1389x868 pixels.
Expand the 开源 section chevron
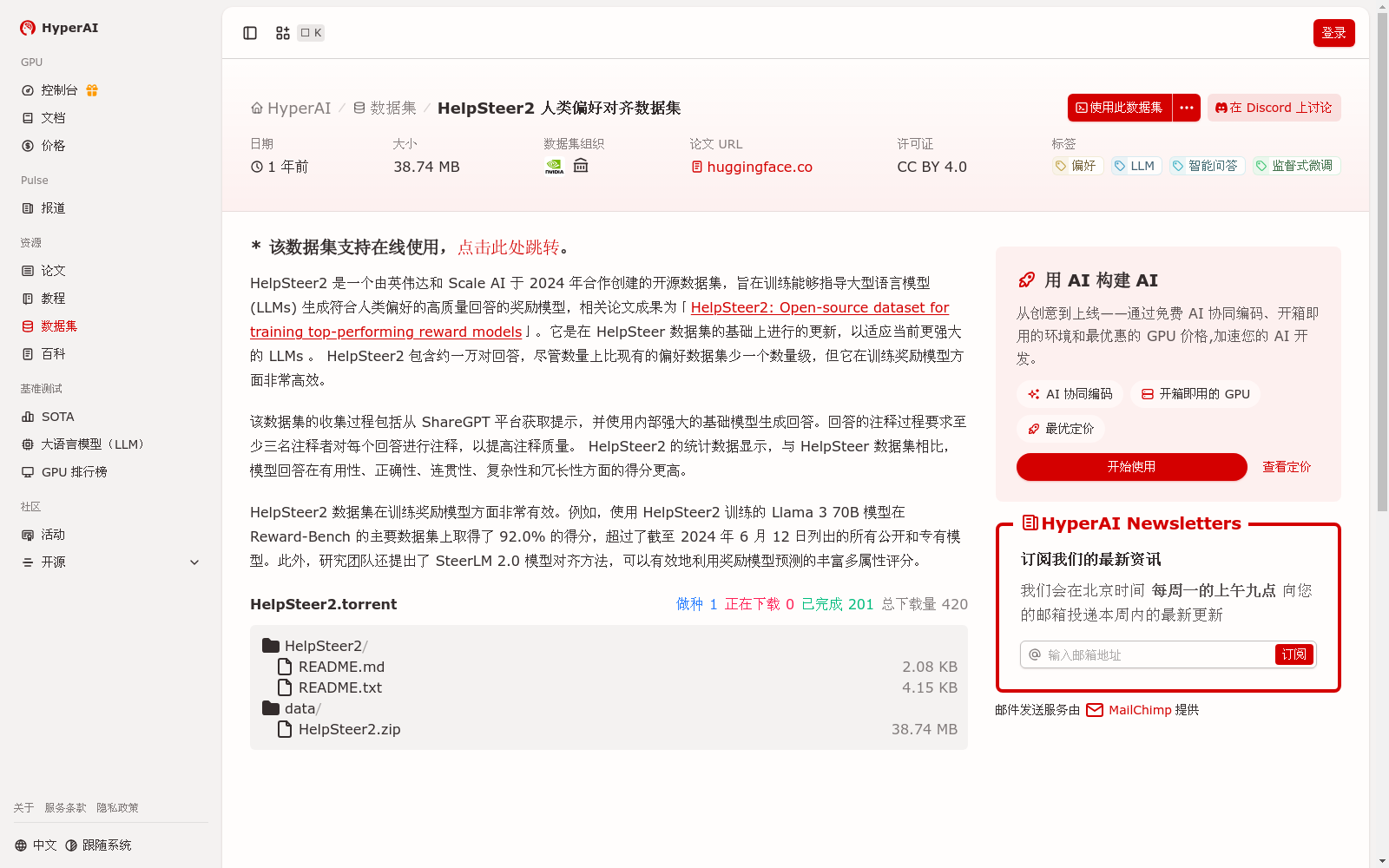coord(194,562)
